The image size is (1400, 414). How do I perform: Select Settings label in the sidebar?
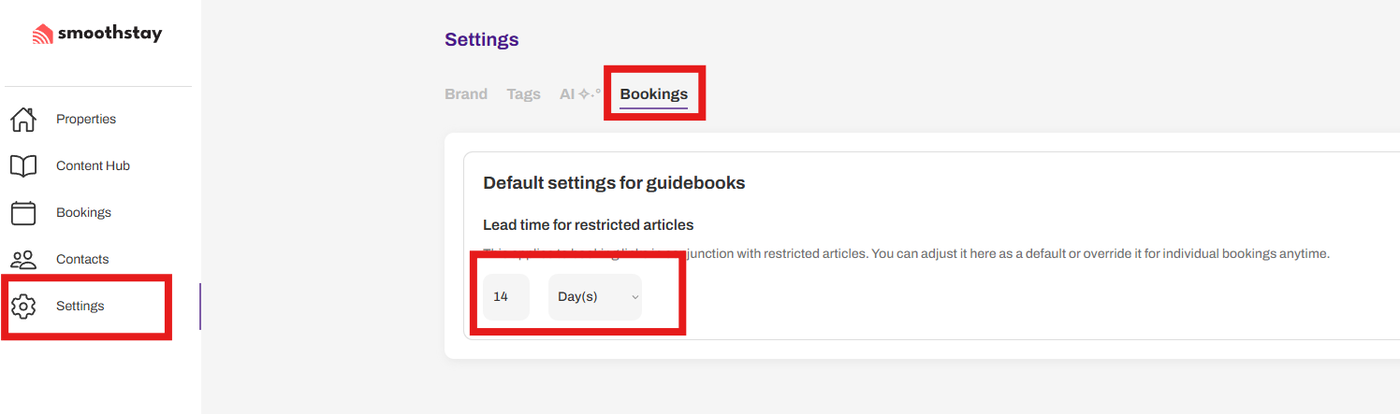[x=80, y=306]
